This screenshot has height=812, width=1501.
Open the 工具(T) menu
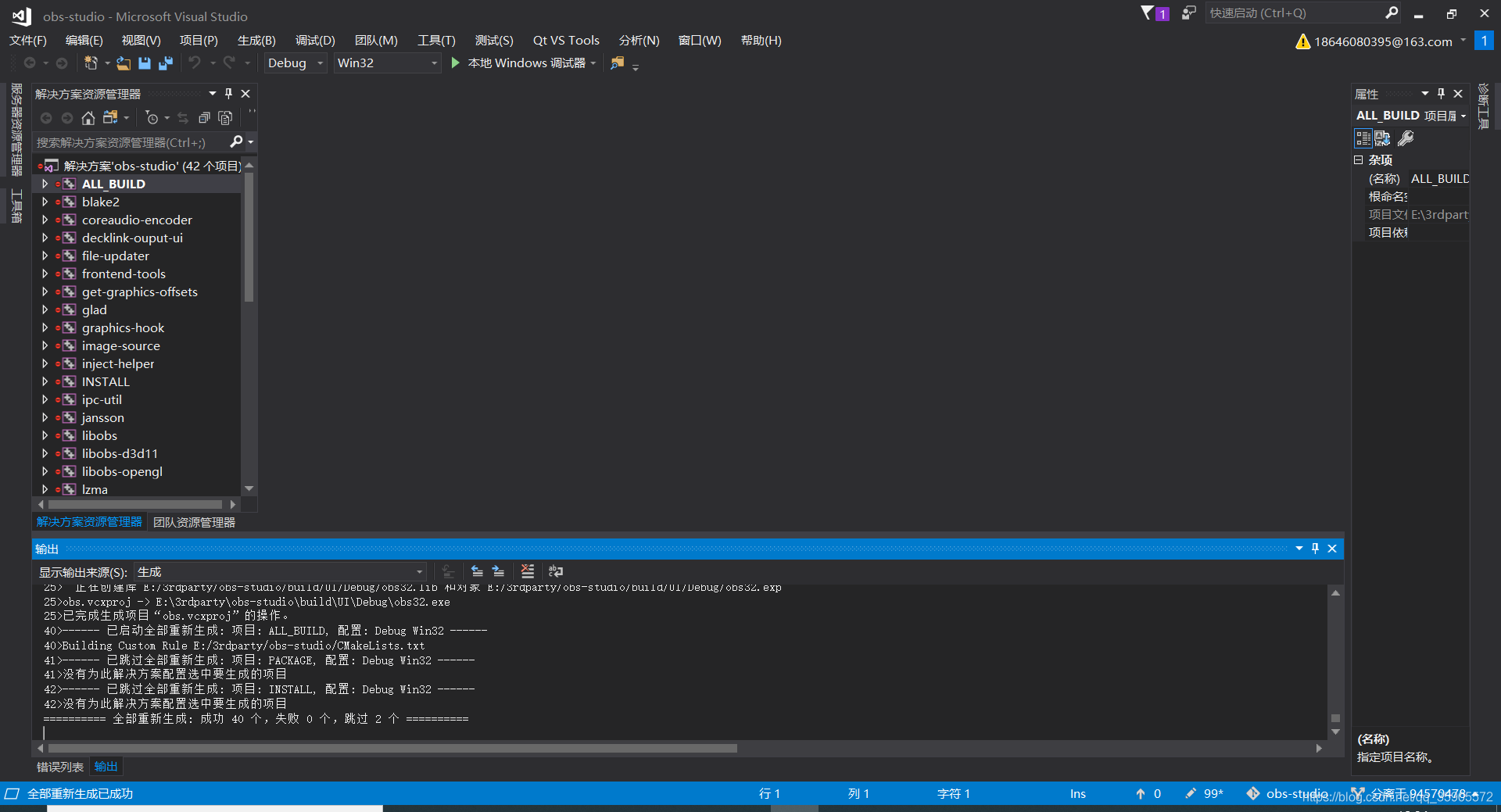(x=436, y=40)
